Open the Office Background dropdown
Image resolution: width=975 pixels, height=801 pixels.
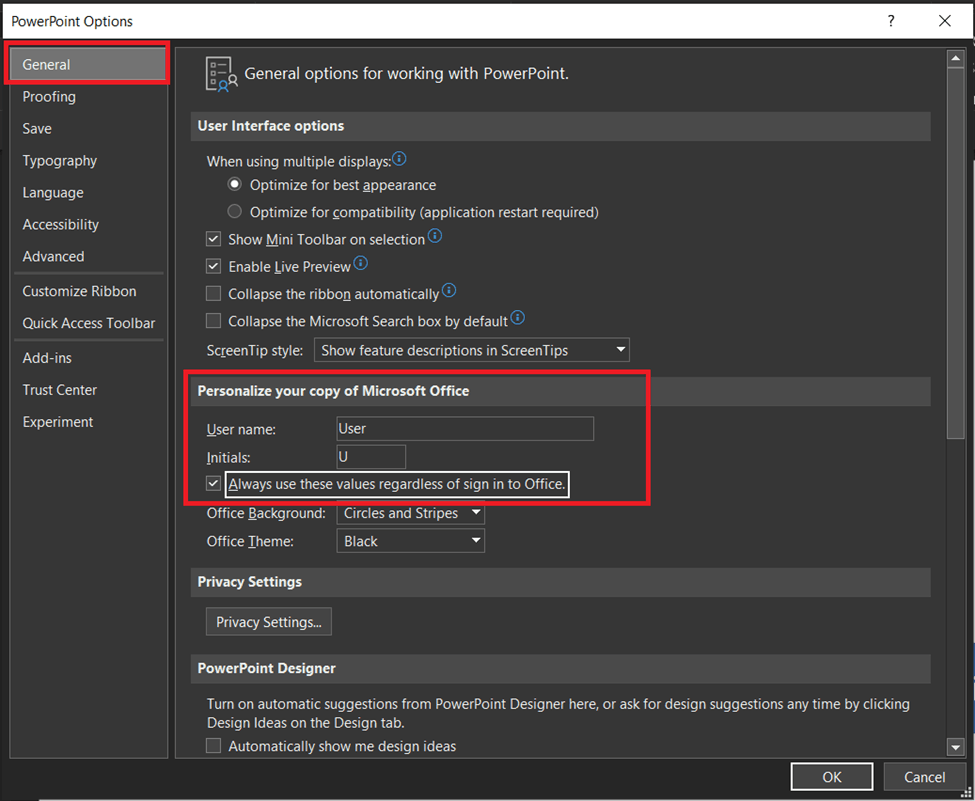pyautogui.click(x=410, y=513)
